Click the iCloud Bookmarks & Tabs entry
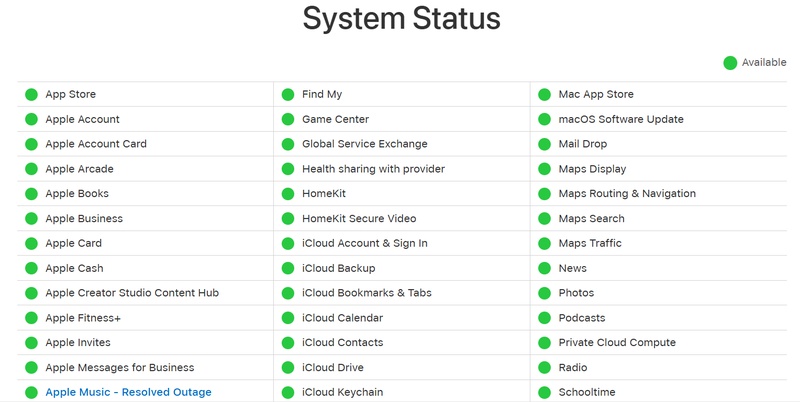 coord(367,293)
